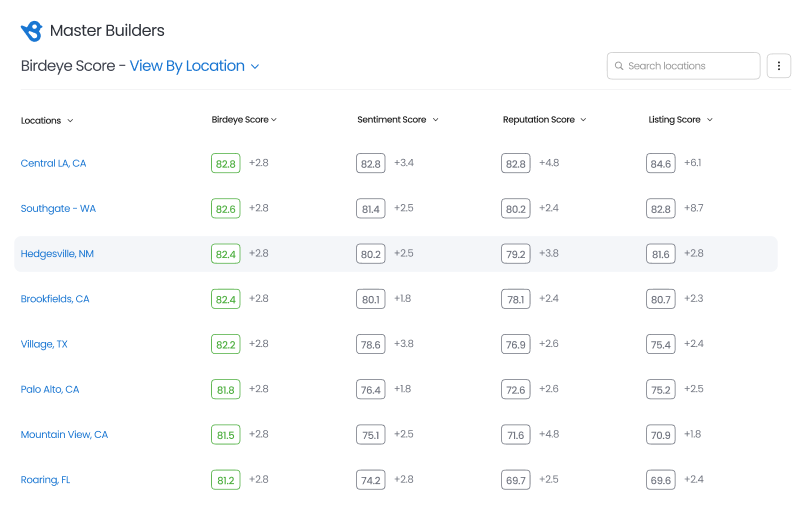The width and height of the screenshot is (812, 523).
Task: Click Hedgesville's Sentiment score 80.2
Action: pyautogui.click(x=371, y=254)
